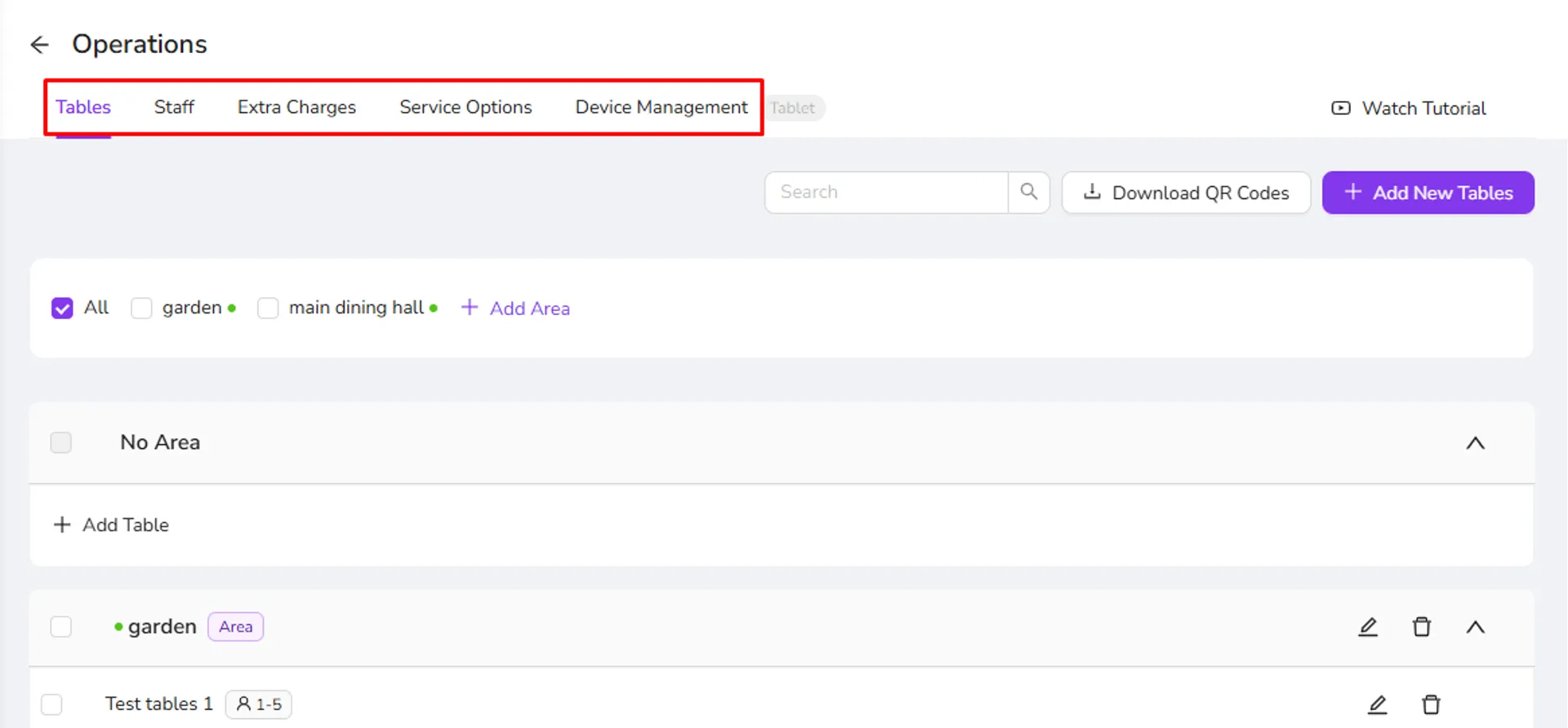
Task: Focus the Search input field
Action: coord(886,192)
